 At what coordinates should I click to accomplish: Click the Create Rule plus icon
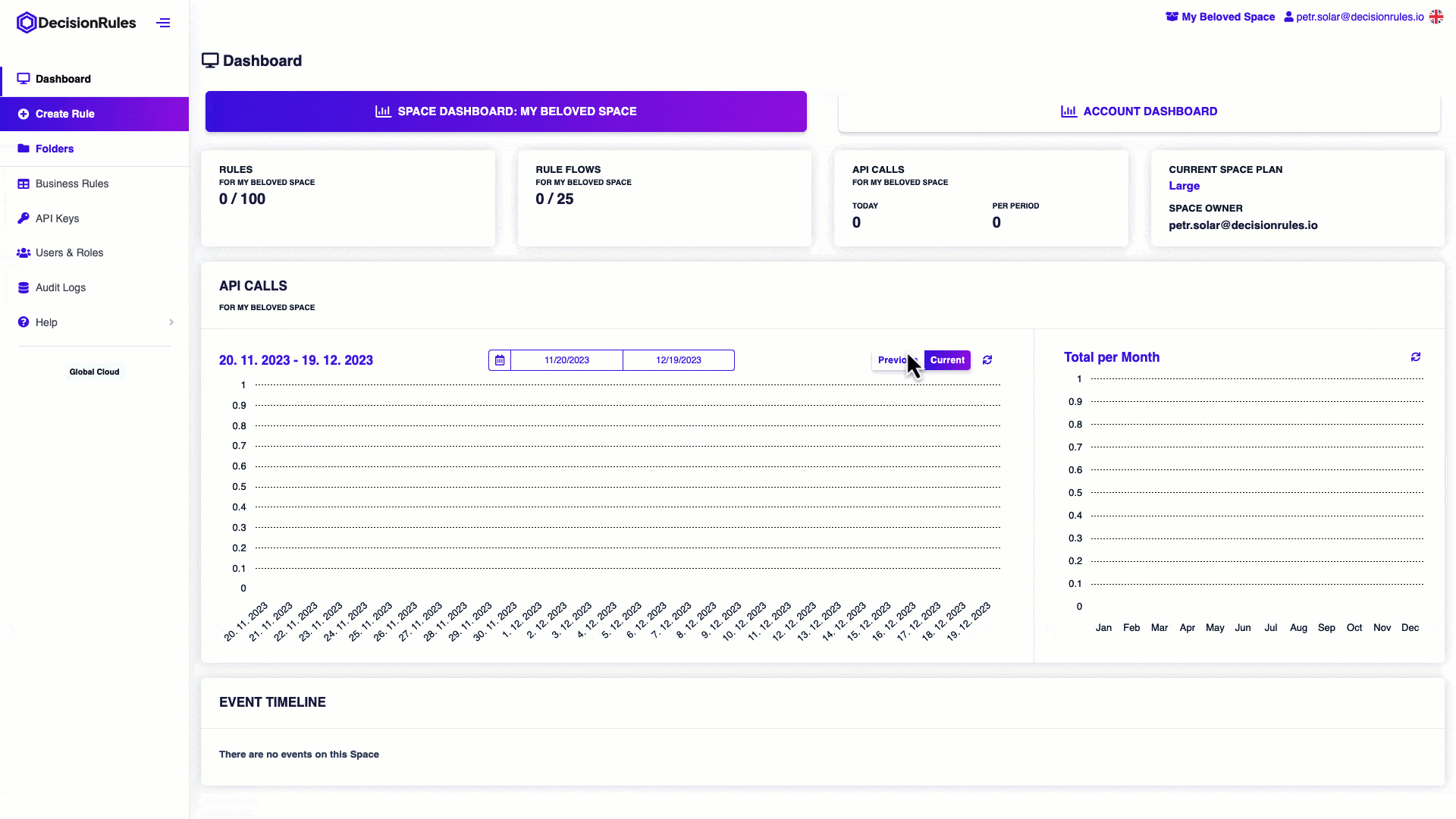[24, 114]
